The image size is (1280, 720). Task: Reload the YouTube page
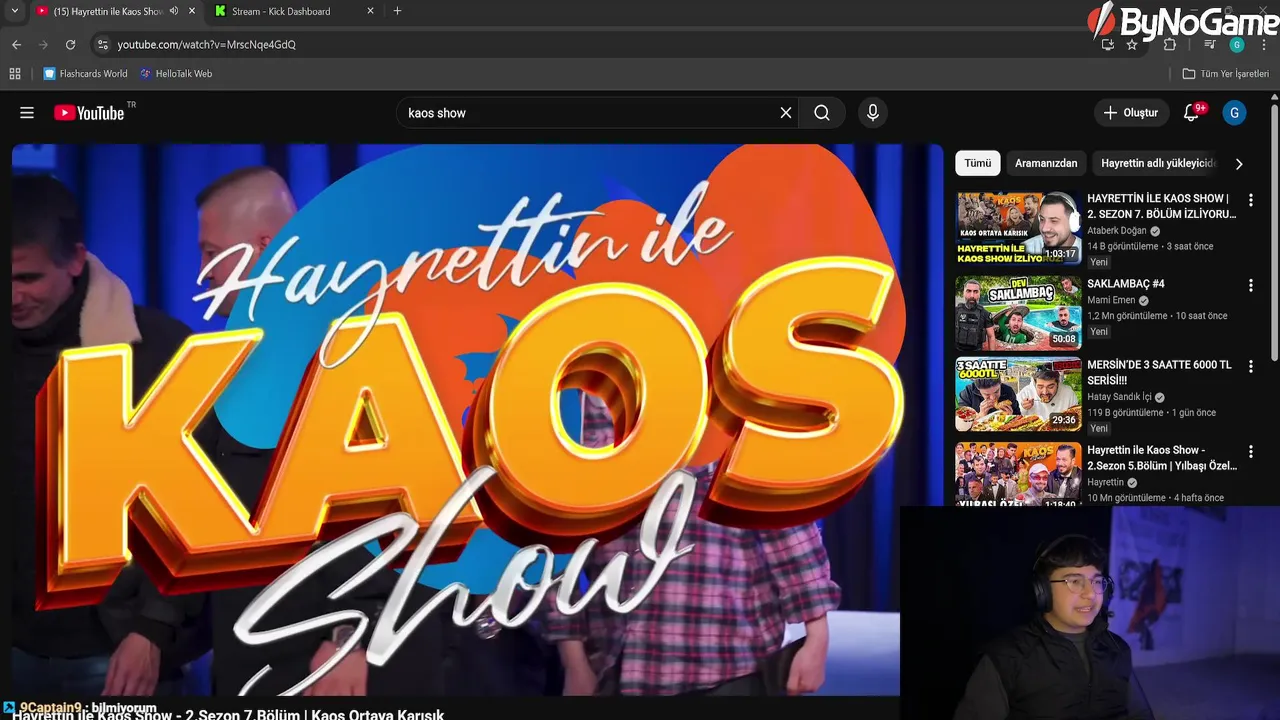coord(70,44)
